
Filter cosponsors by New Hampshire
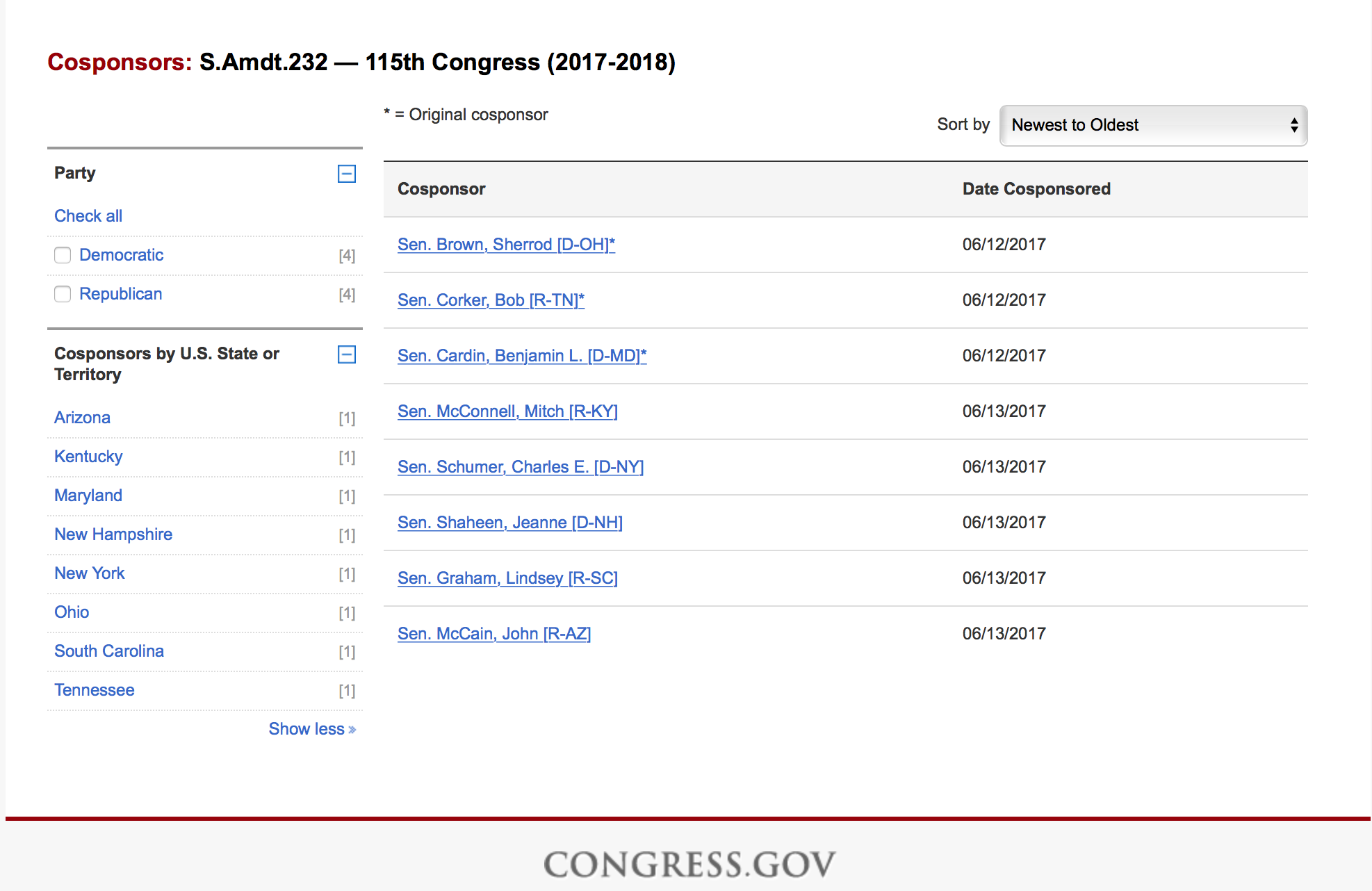pos(113,534)
